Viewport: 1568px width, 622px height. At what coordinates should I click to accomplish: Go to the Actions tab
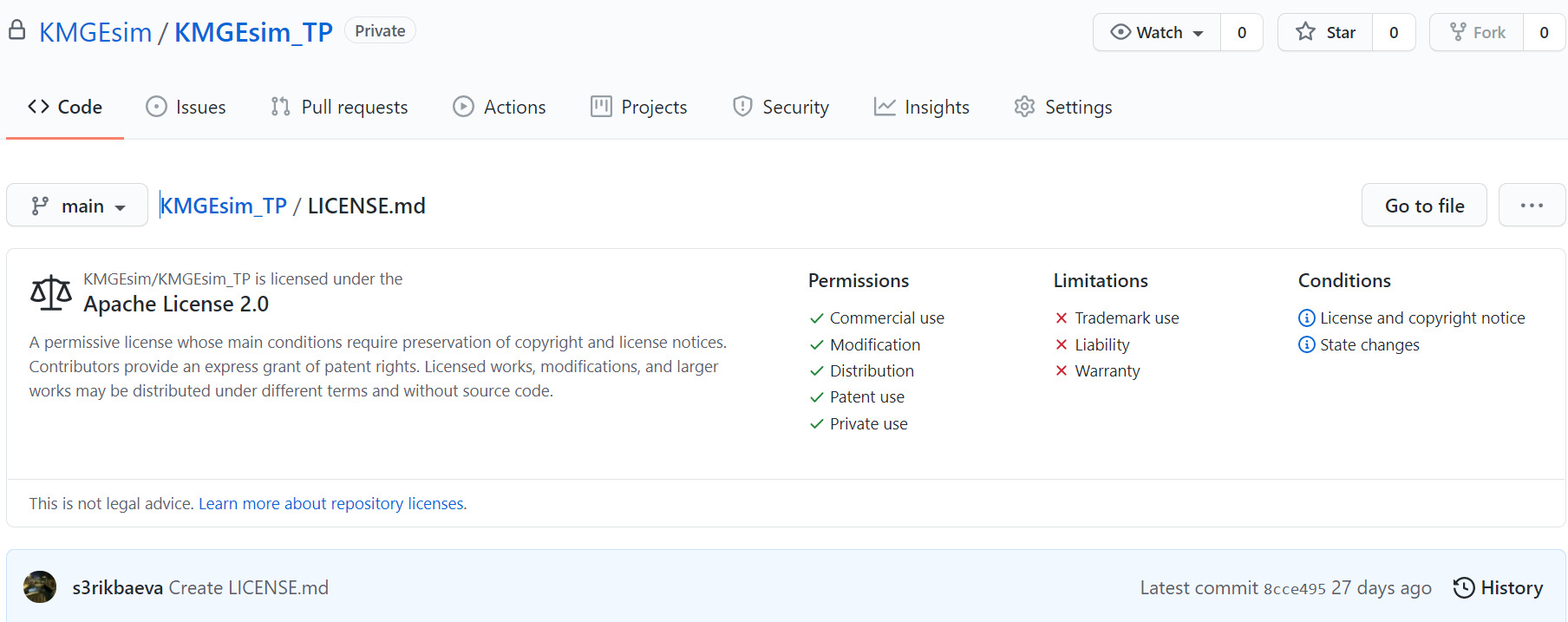(x=500, y=107)
